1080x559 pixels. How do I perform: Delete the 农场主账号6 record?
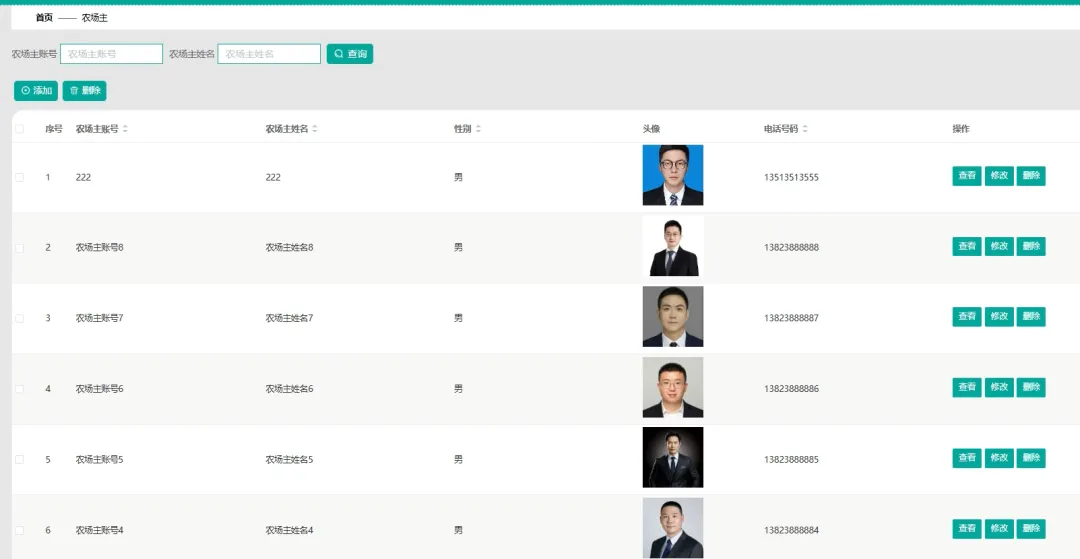(1031, 388)
